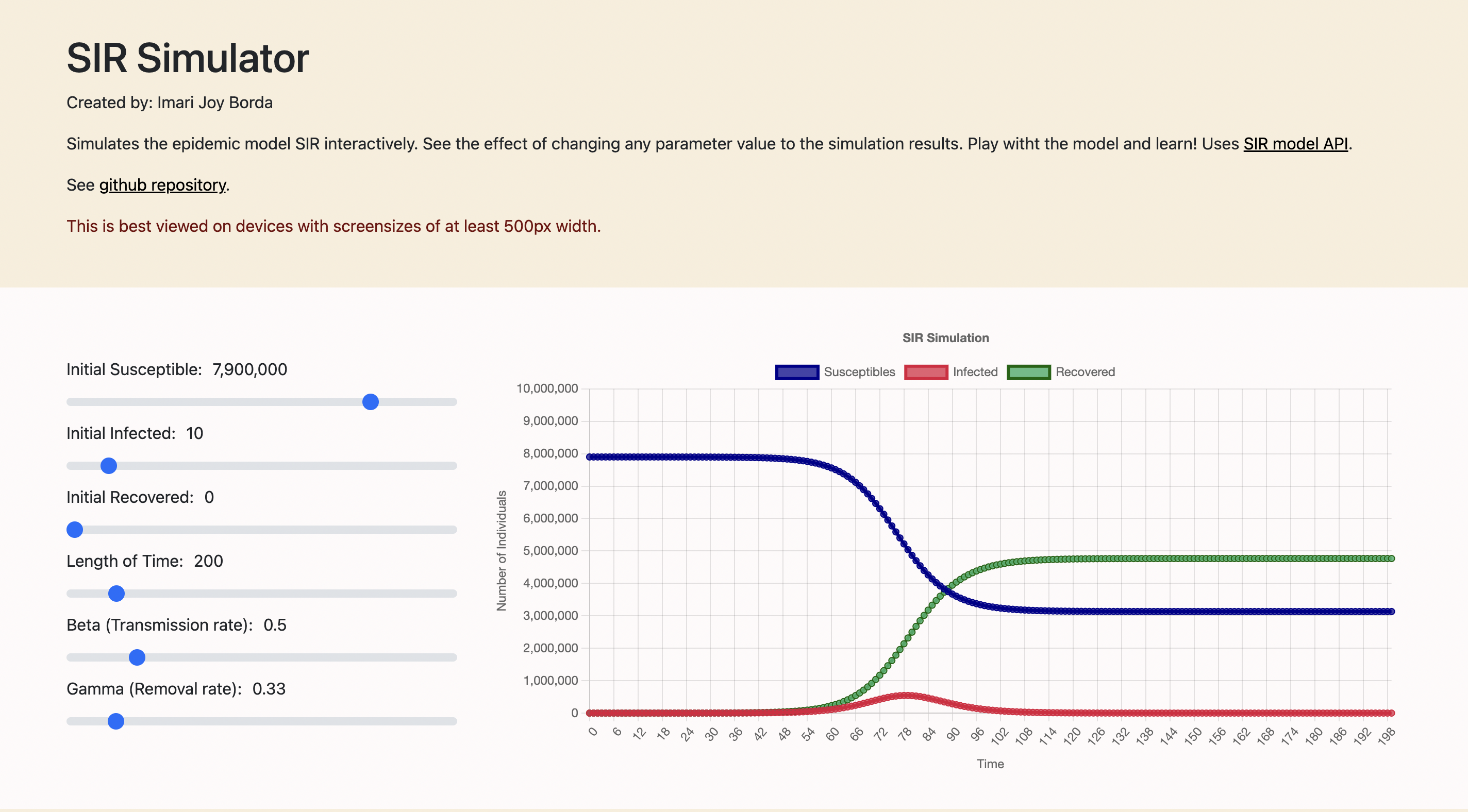This screenshot has width=1468, height=812.
Task: Click the '78' x-axis tick label
Action: pos(905,734)
